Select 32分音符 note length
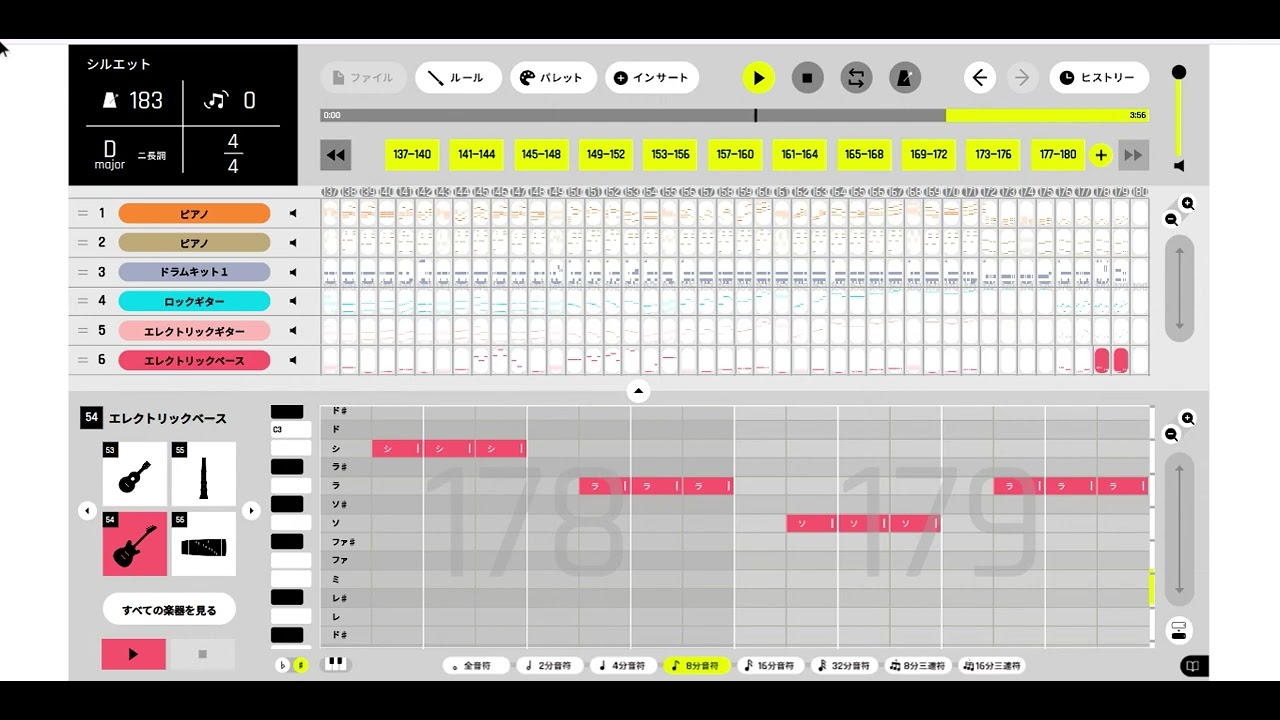This screenshot has height=720, width=1280. tap(846, 665)
